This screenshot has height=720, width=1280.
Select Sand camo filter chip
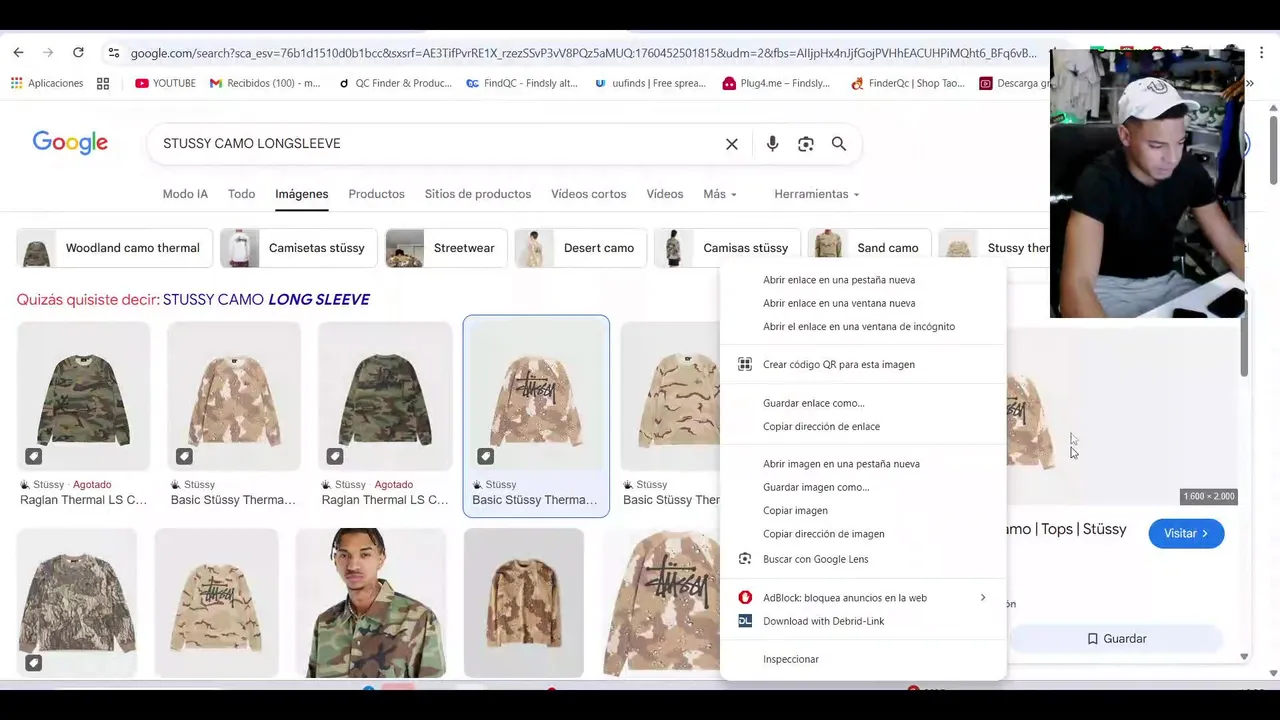point(869,248)
